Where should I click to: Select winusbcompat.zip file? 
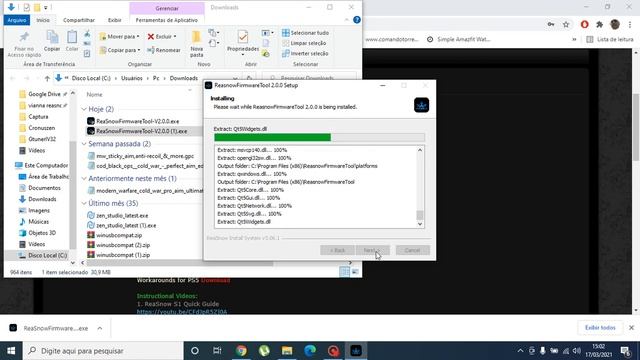coord(119,235)
